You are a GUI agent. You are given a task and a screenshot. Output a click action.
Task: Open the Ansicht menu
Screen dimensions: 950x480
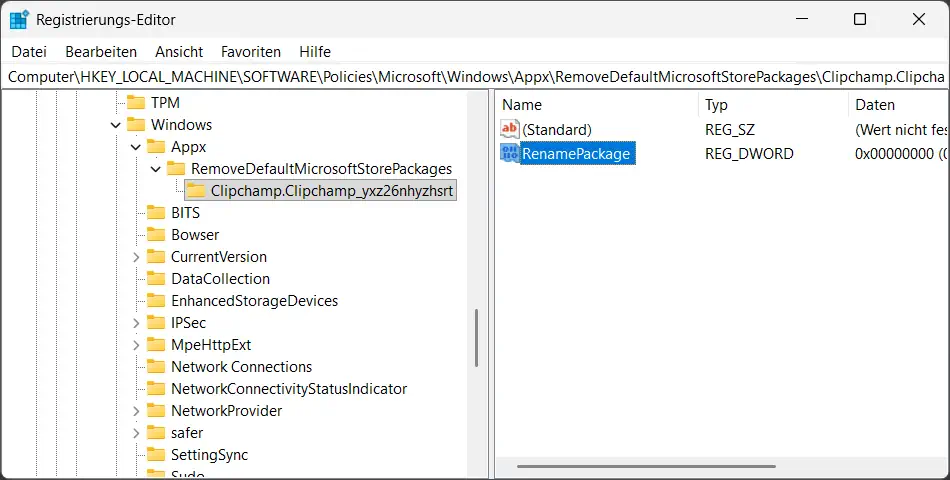coord(179,51)
